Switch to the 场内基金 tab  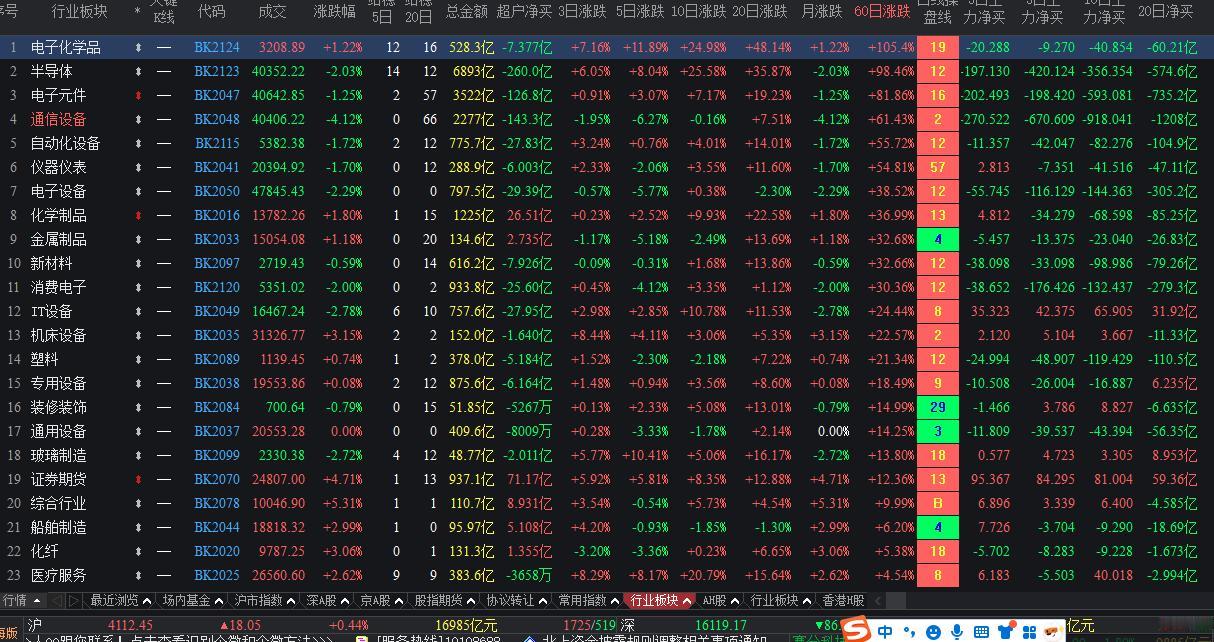[x=187, y=601]
